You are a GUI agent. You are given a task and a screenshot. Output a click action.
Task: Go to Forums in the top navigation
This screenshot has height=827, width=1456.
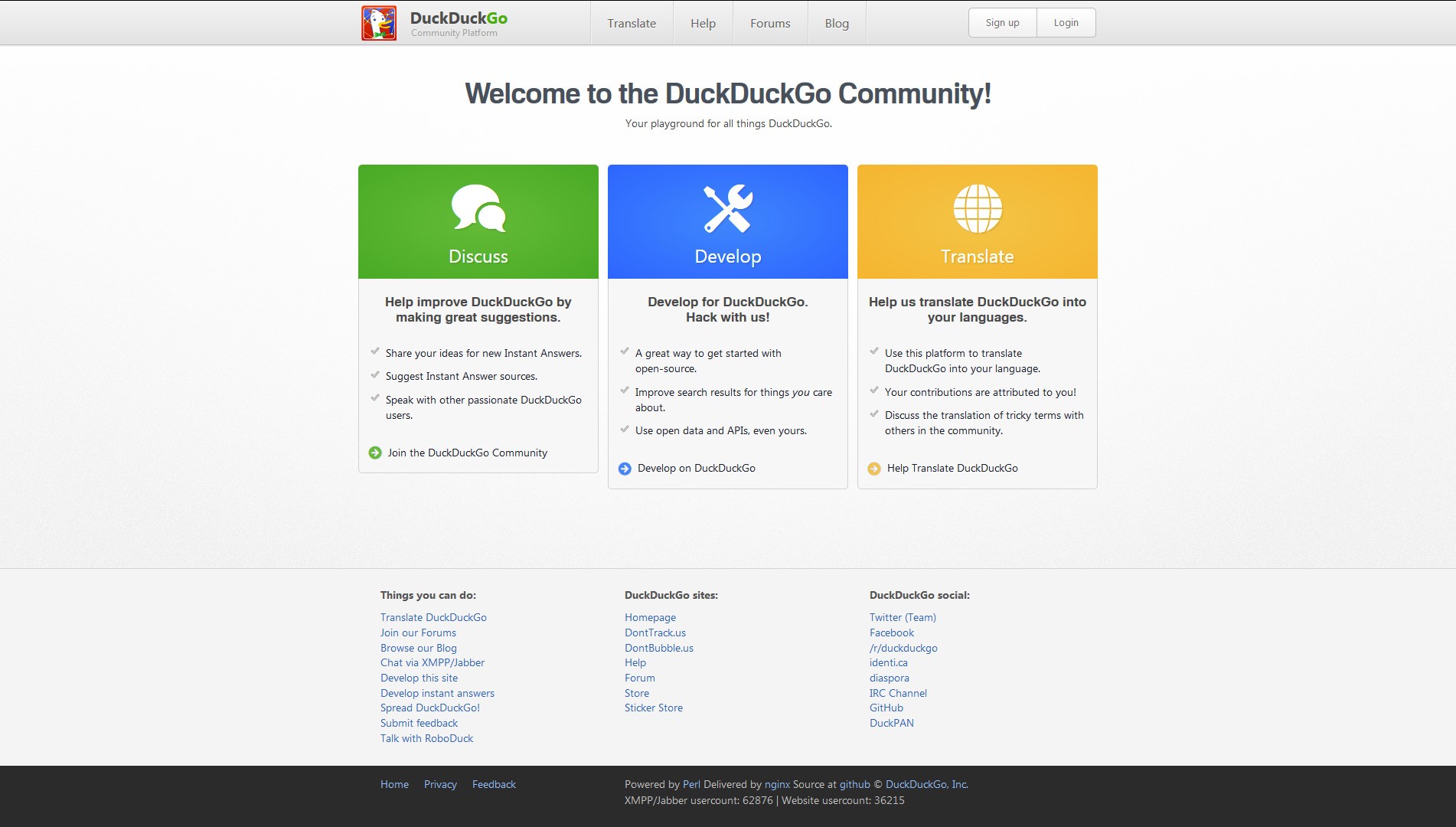pos(770,23)
